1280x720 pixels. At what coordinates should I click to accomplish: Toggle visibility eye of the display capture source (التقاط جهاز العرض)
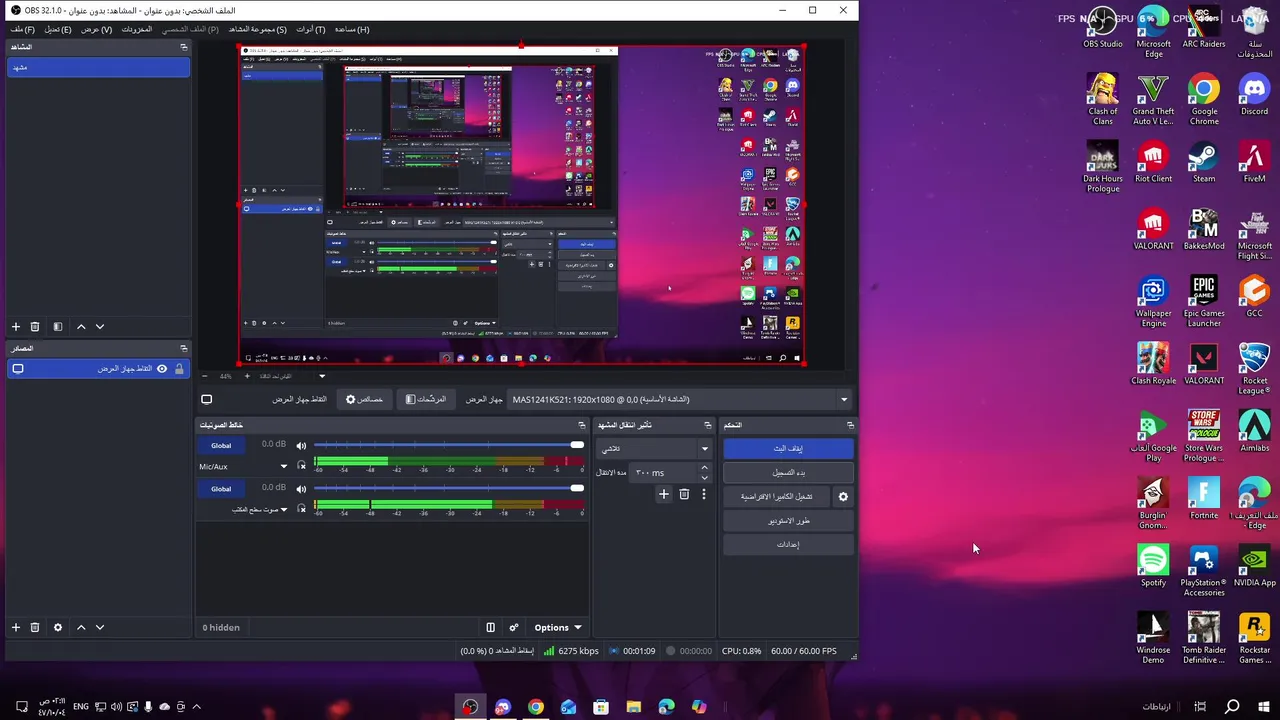click(162, 369)
